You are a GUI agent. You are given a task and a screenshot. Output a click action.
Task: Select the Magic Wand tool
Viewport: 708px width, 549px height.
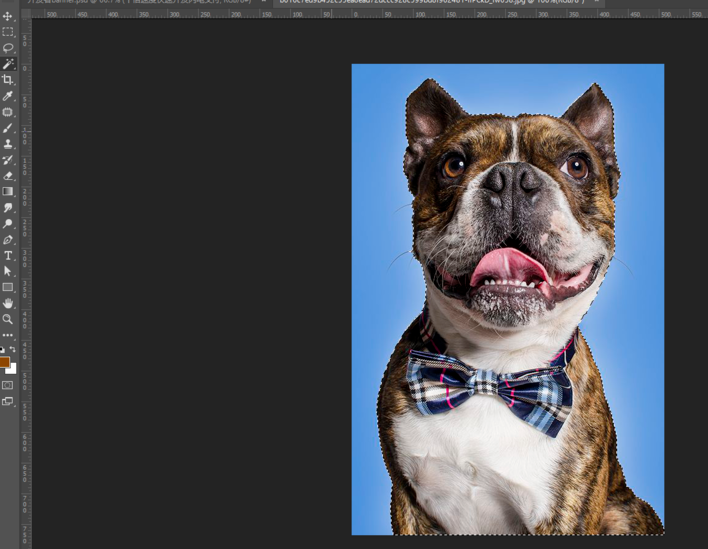[8, 64]
